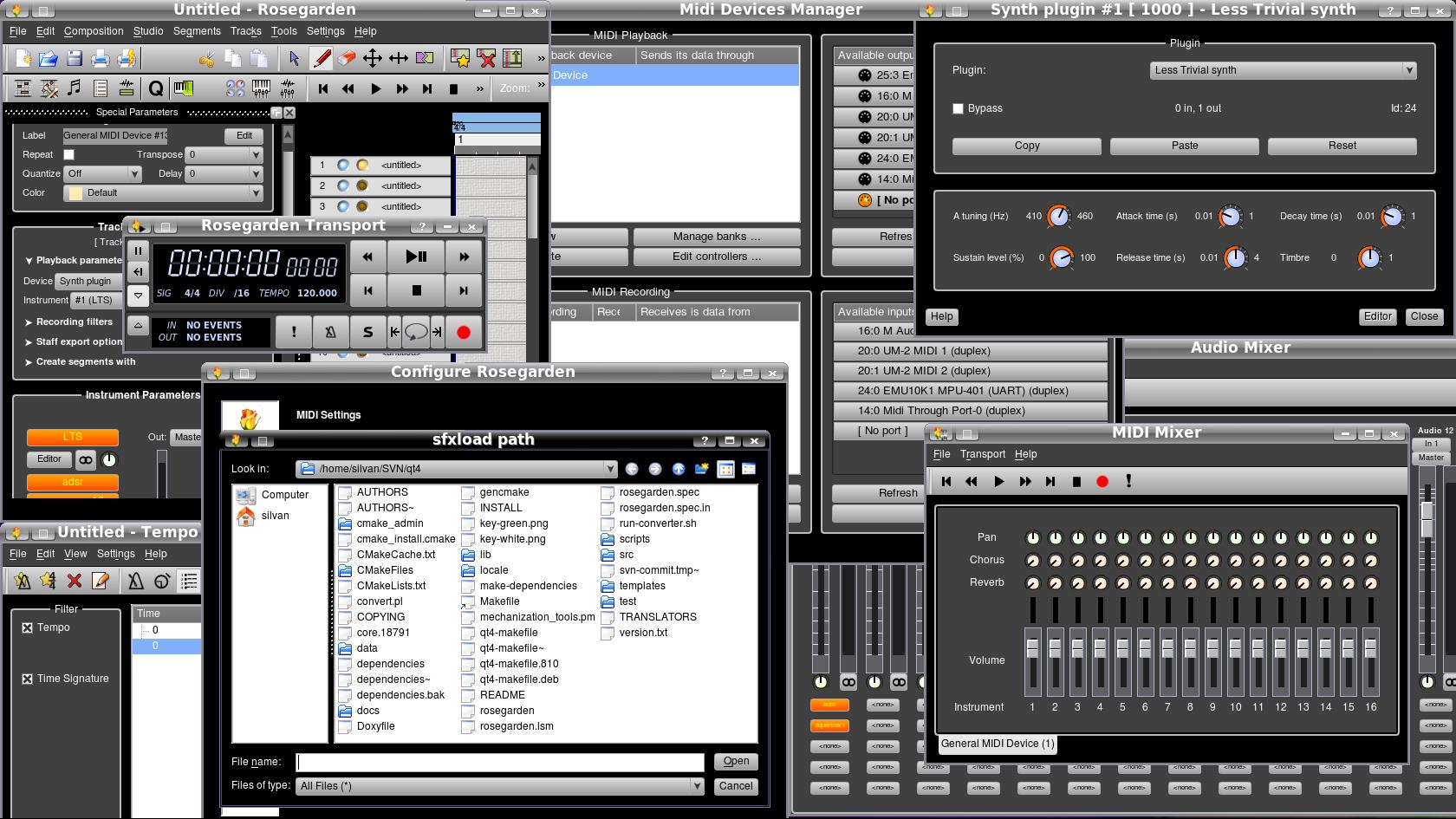Open the Plugin selection dropdown
The width and height of the screenshot is (1456, 819).
point(1283,70)
